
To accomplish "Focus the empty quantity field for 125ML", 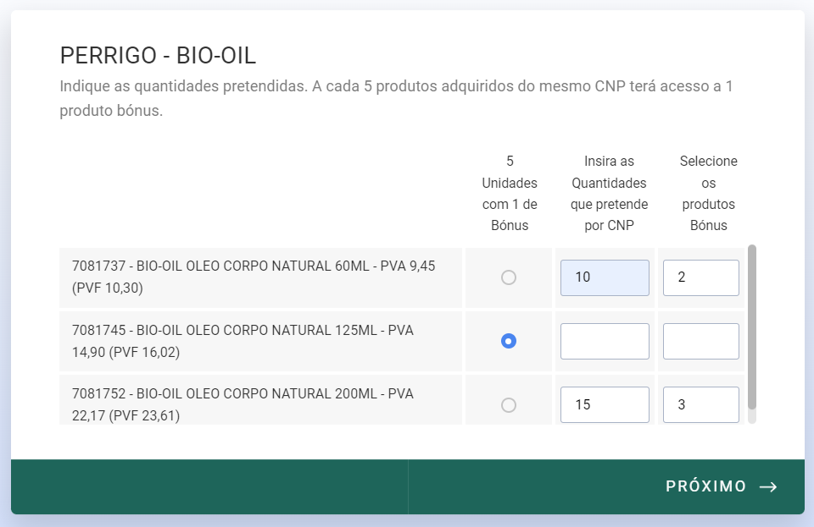I will [604, 341].
